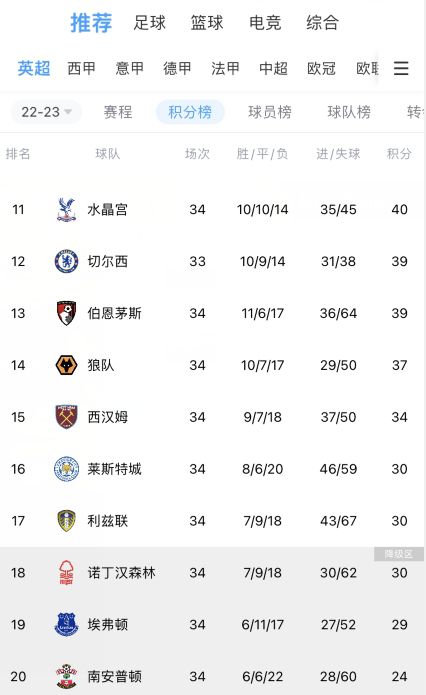Switch to the 篮球 top tab
Screen dimensions: 426x695
207,23
